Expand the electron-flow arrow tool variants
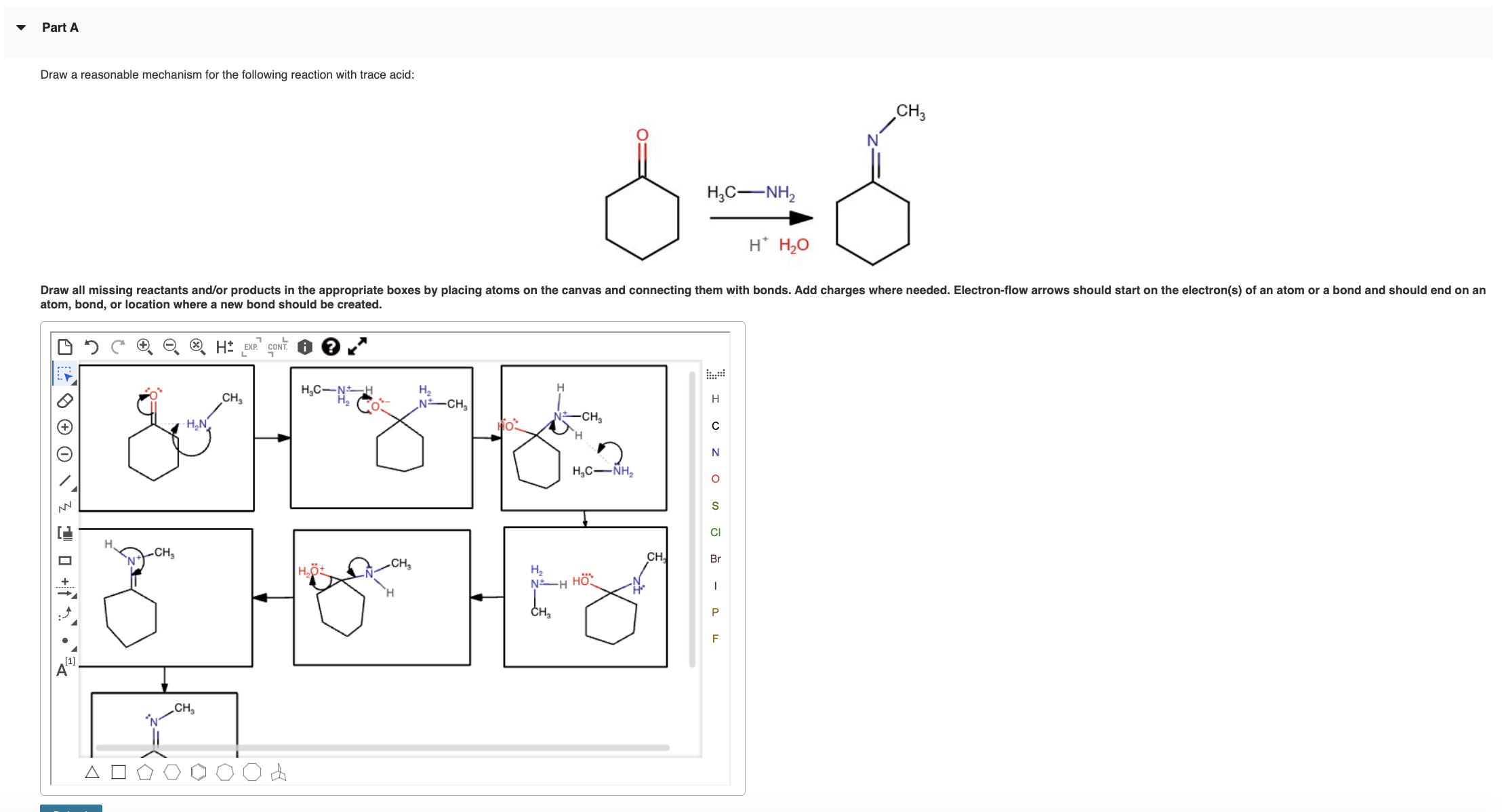The image size is (1502, 812). [73, 621]
